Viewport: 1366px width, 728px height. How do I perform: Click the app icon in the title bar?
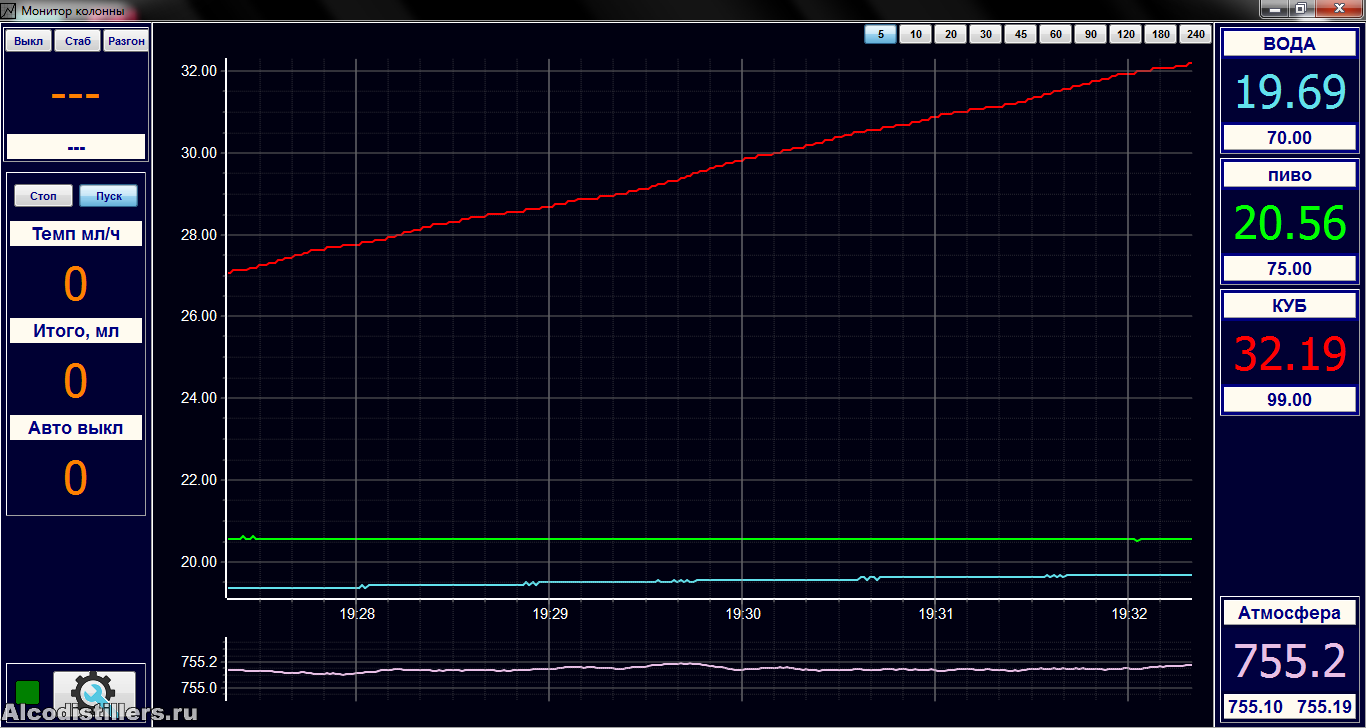coord(9,11)
